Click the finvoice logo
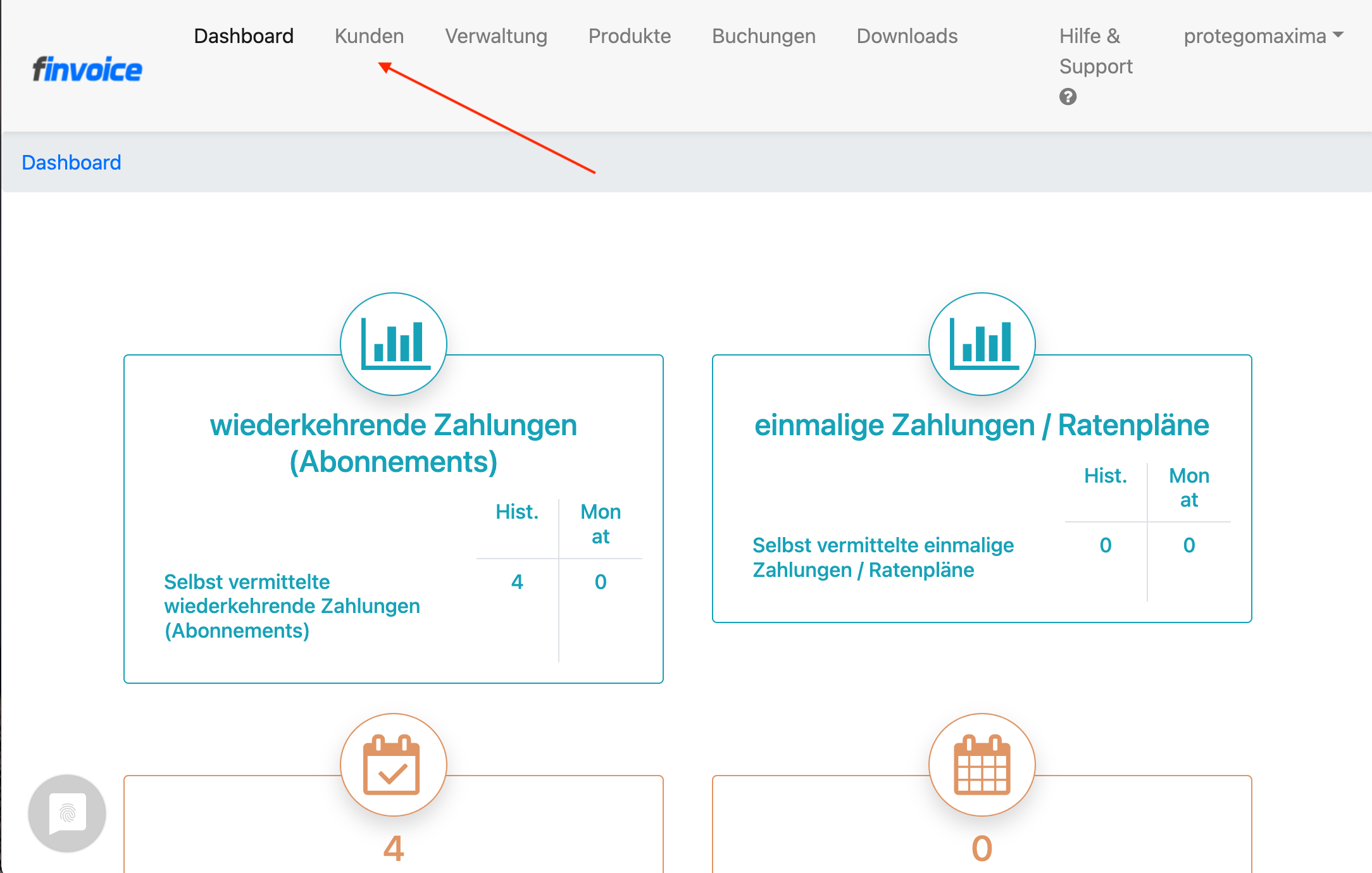Screen dimensions: 1372x873 (87, 69)
